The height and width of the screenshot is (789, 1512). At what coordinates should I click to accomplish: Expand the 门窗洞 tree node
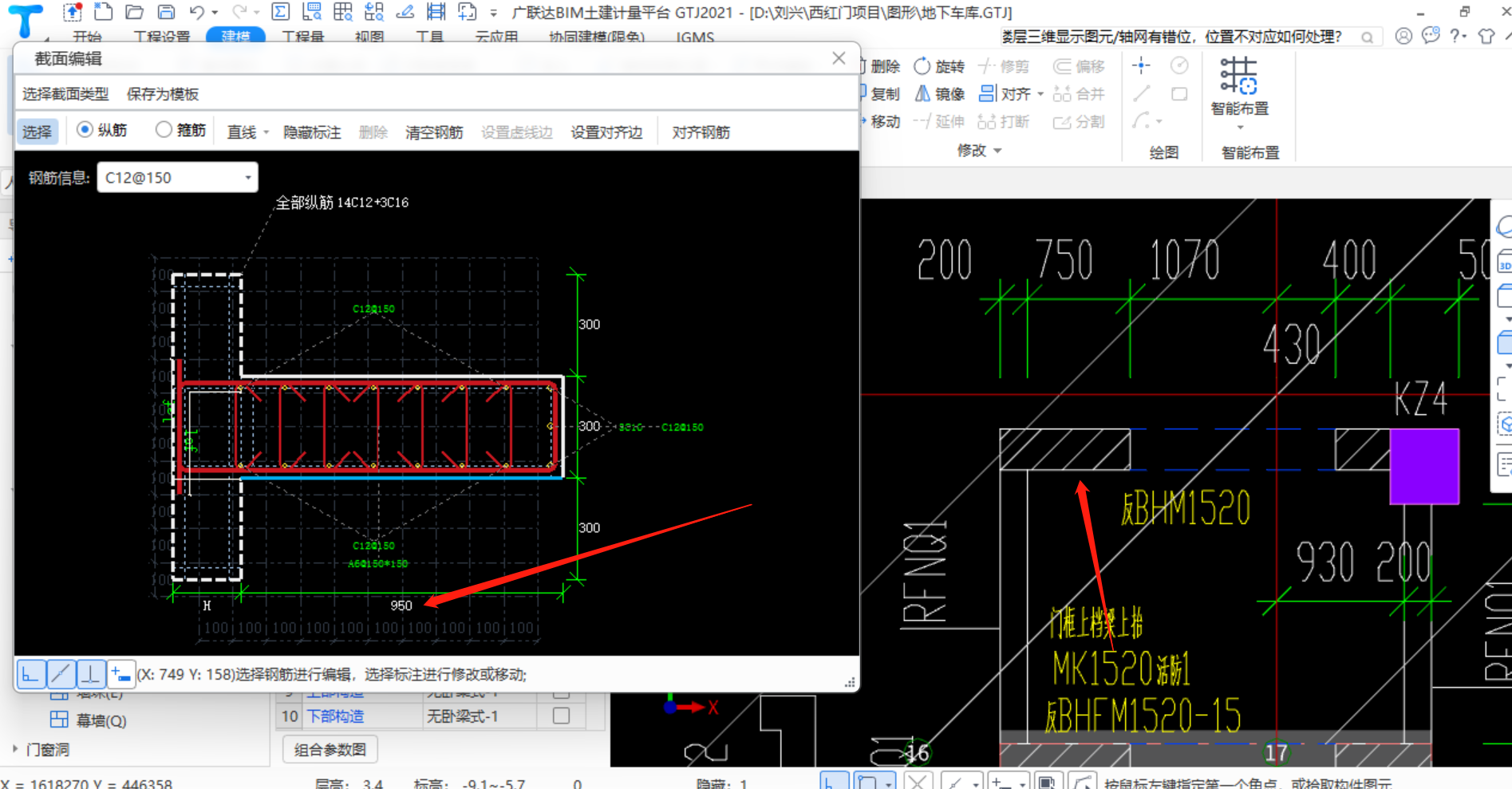[15, 748]
